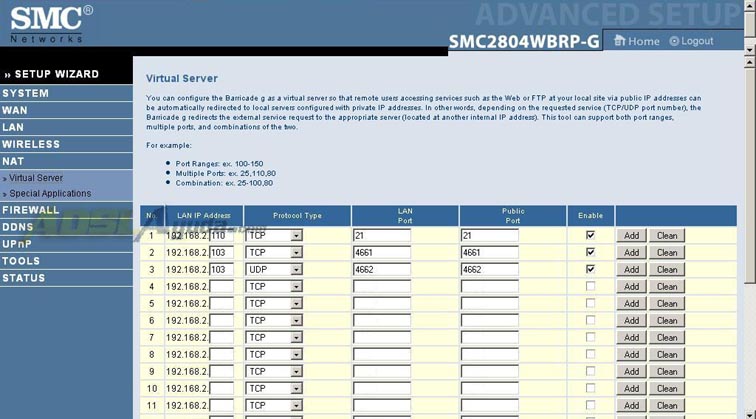Select the Enable checkbox in row 9
The width and height of the screenshot is (756, 419).
tap(590, 371)
